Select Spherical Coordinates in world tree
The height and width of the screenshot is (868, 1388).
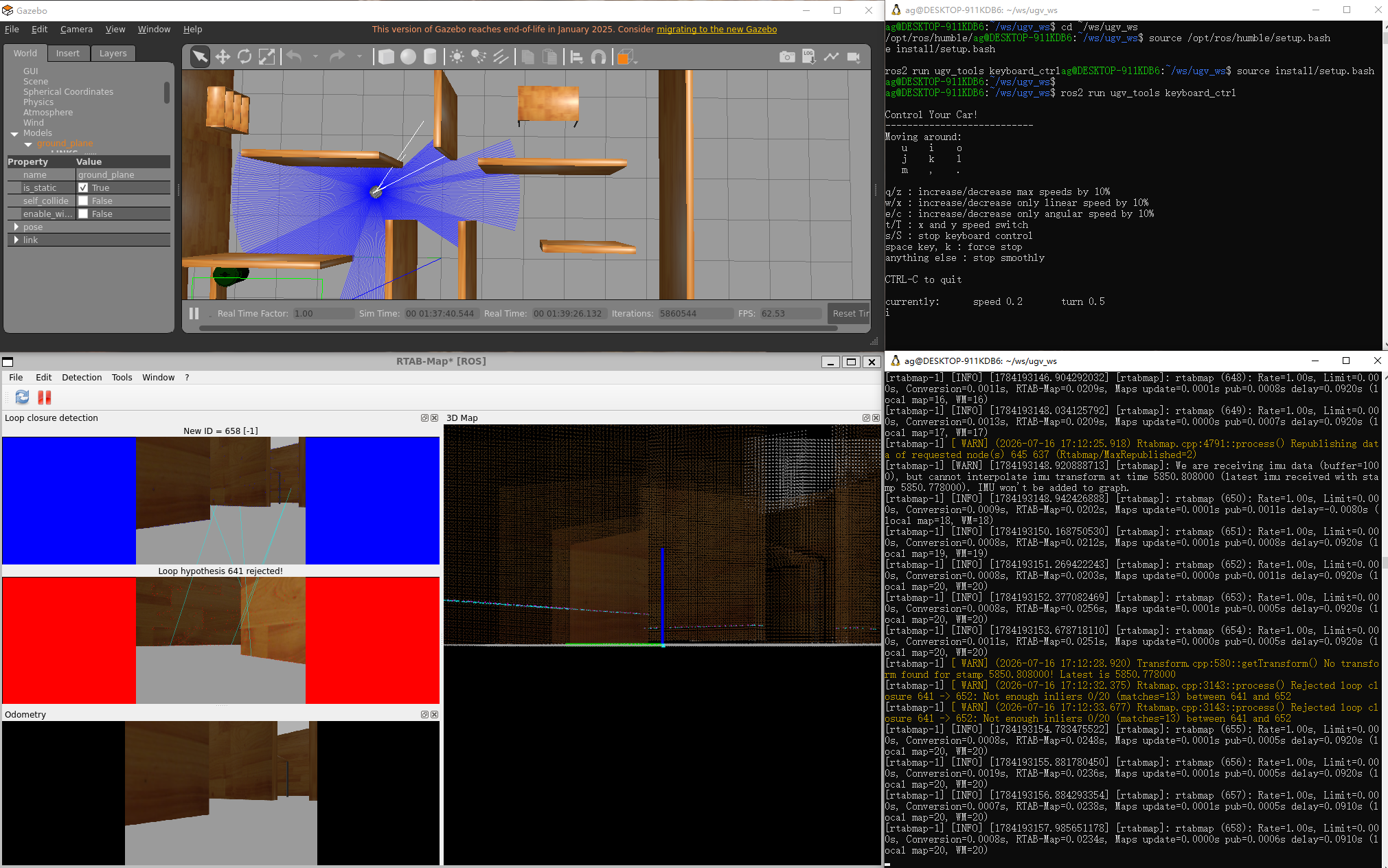click(68, 91)
